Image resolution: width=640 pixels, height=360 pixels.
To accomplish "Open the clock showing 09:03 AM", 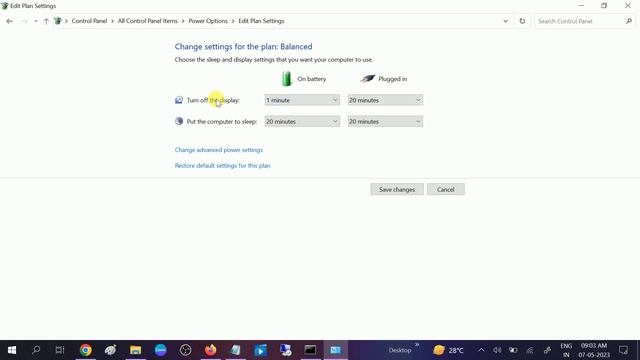I will pyautogui.click(x=594, y=350).
